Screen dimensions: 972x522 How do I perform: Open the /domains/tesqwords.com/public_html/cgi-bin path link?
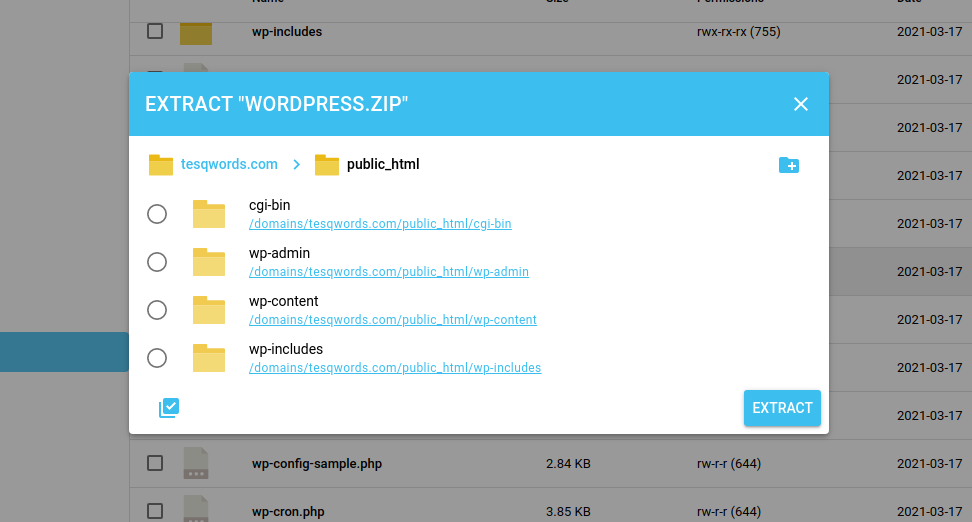380,224
